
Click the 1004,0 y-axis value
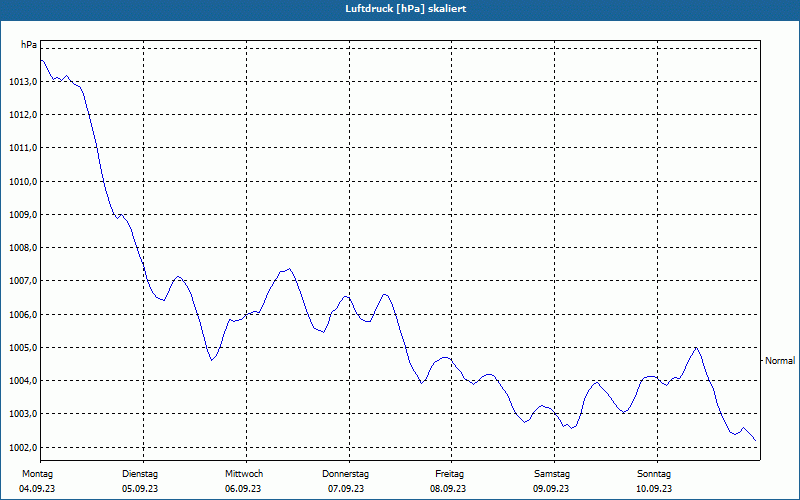(23, 381)
